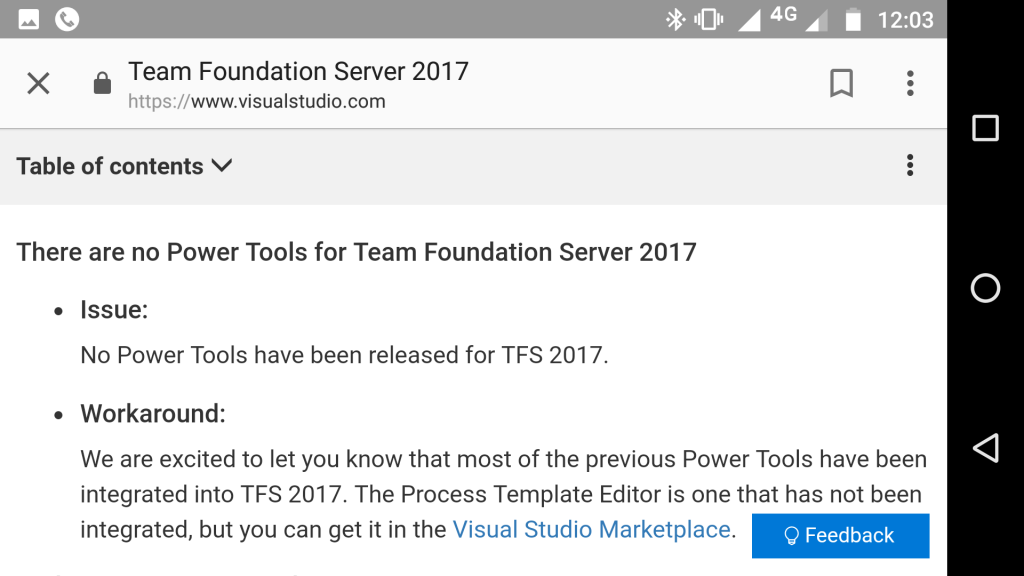Image resolution: width=1024 pixels, height=576 pixels.
Task: Expand the Table of contents dropdown
Action: [x=124, y=166]
